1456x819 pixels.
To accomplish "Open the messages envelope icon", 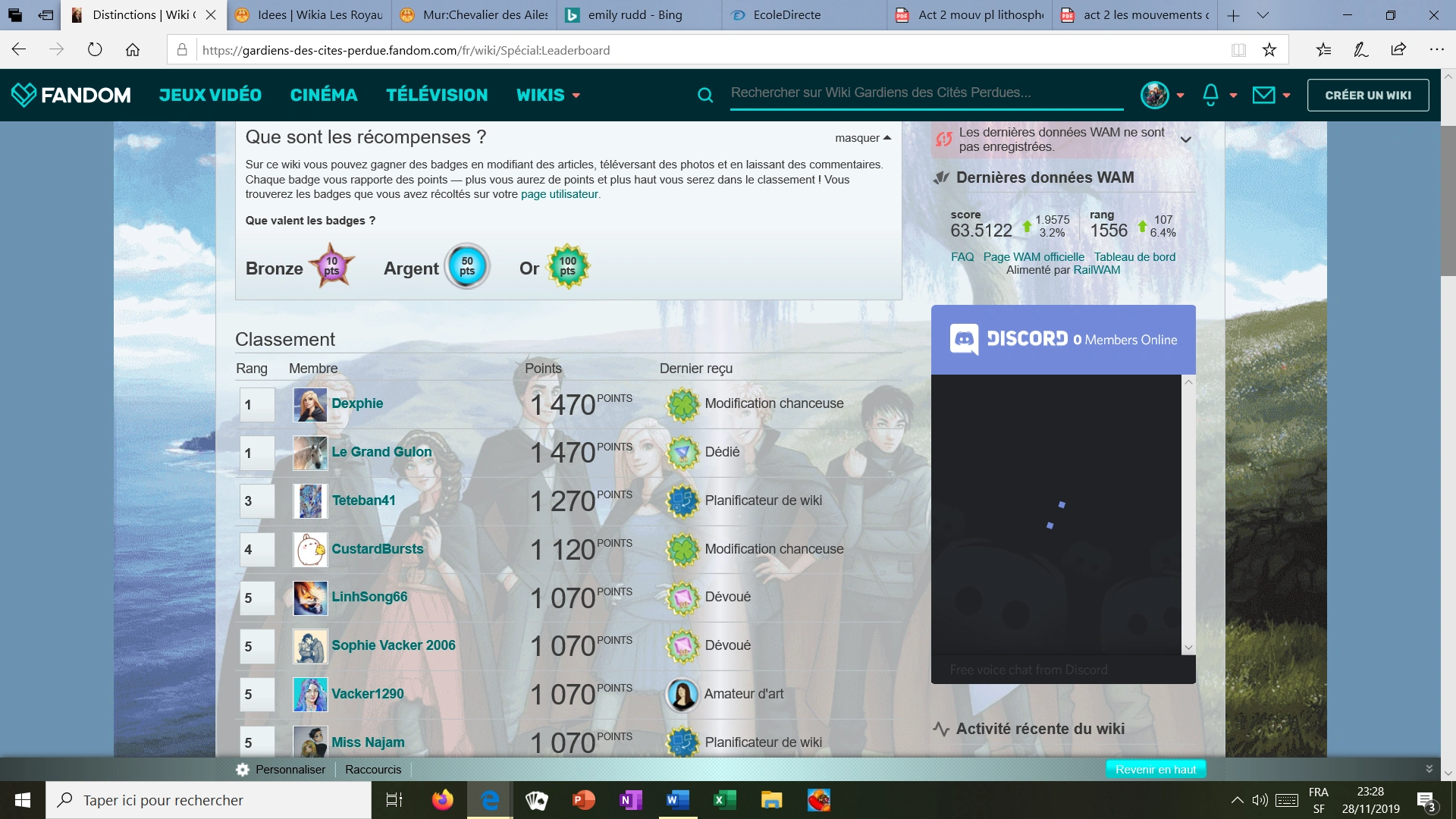I will (1263, 95).
